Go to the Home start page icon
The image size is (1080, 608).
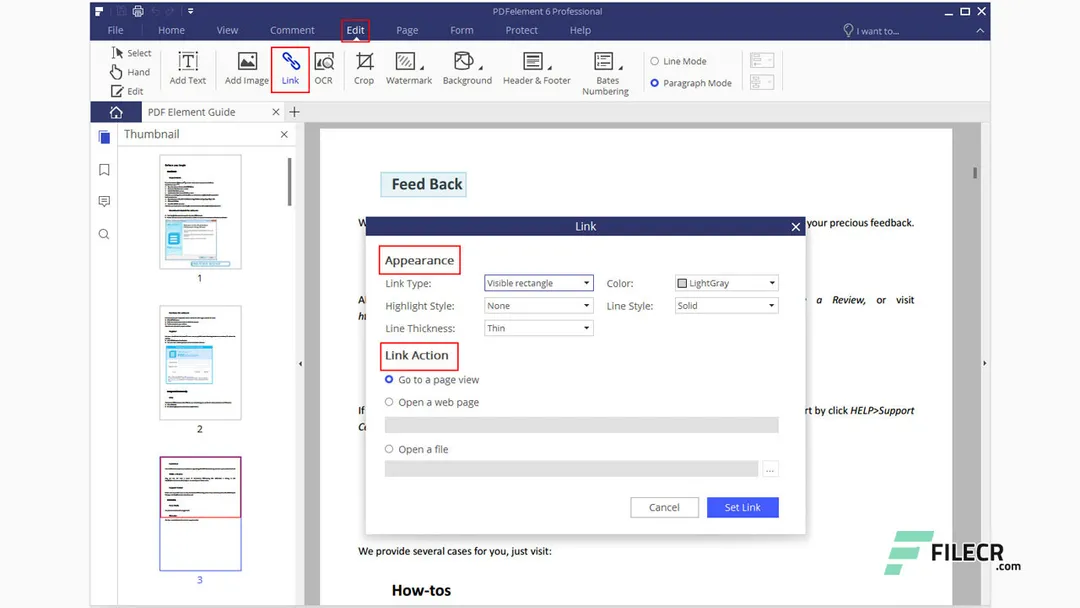click(x=116, y=112)
